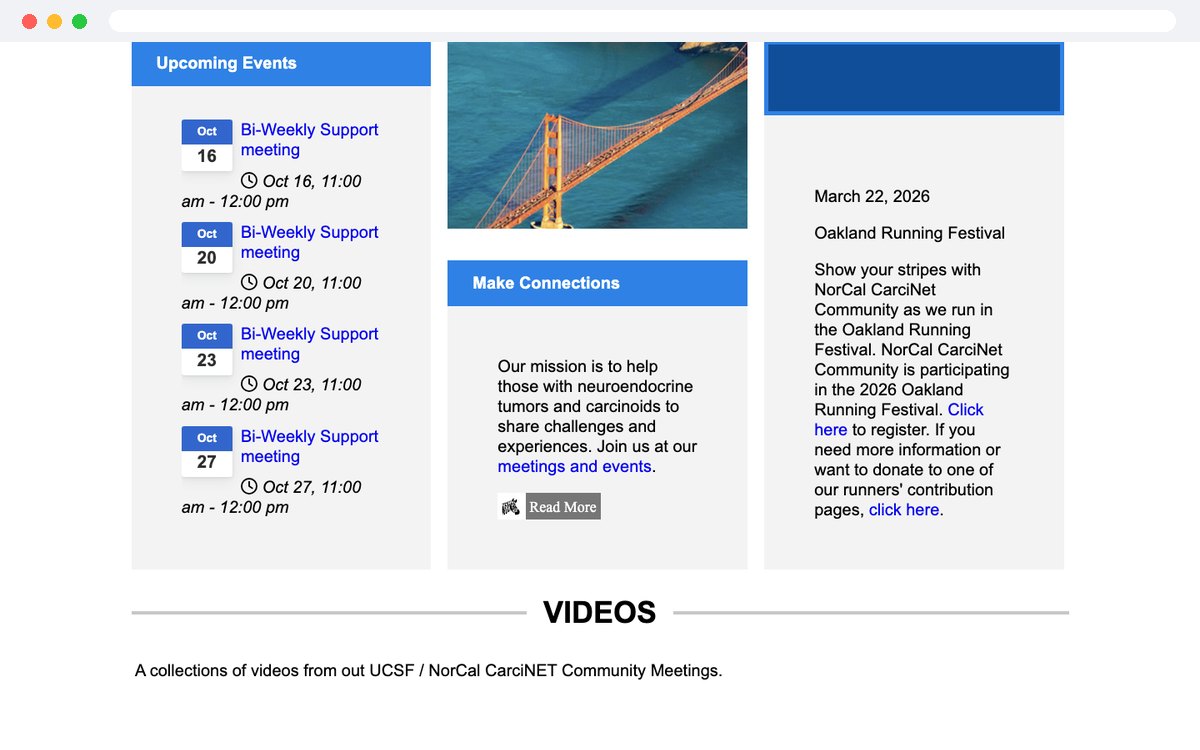
Task: Click the videos collection description text
Action: coord(428,670)
